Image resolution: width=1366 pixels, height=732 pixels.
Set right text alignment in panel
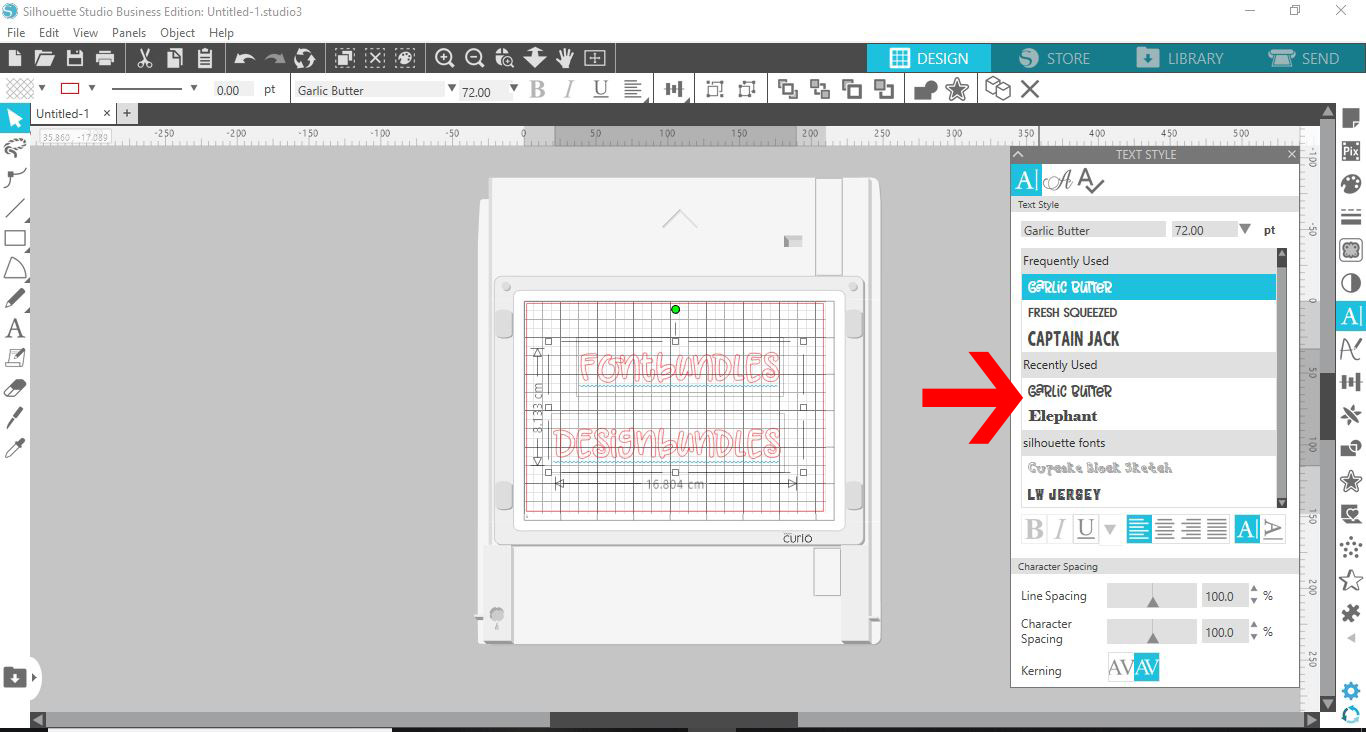point(1191,529)
